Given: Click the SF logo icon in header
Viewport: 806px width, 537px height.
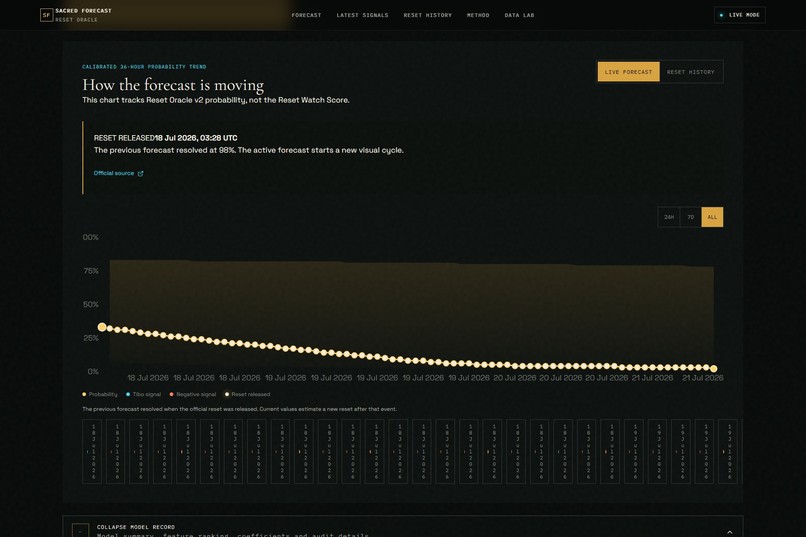Looking at the screenshot, I should [x=46, y=15].
